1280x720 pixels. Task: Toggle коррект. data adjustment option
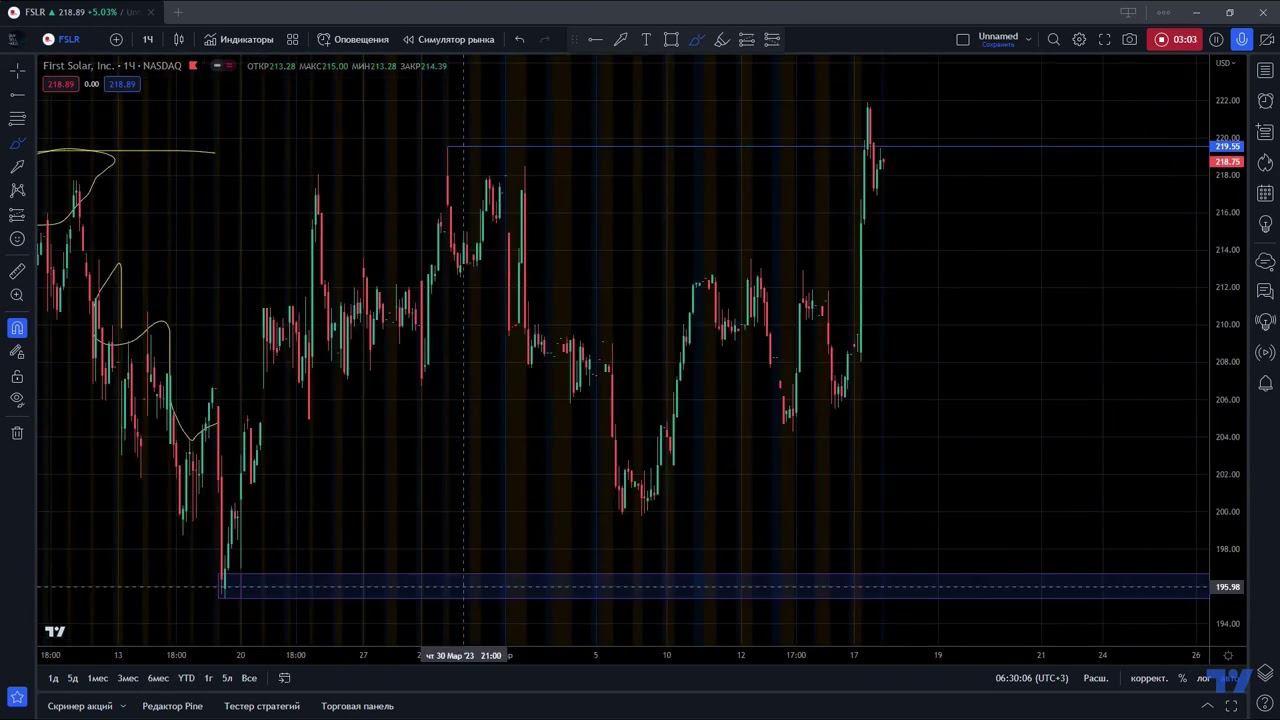[x=1149, y=678]
